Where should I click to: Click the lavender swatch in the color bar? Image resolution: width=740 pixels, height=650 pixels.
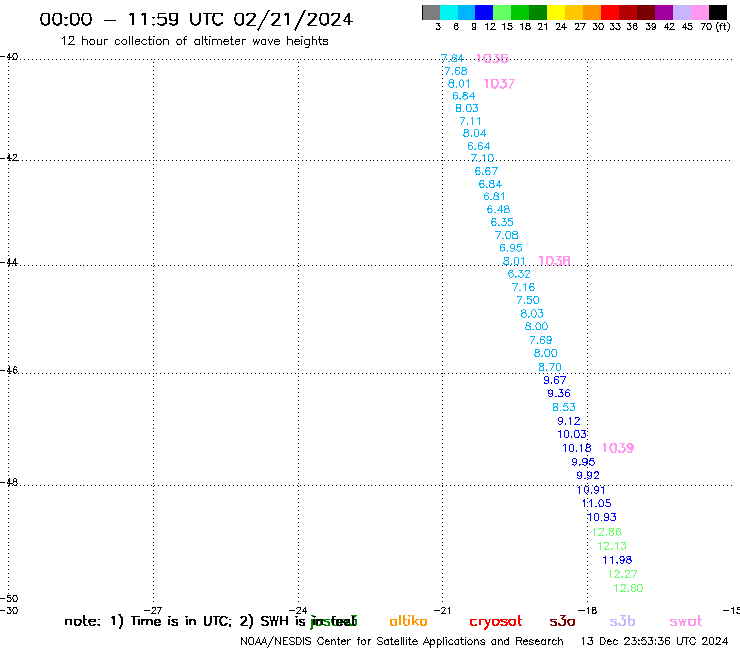pyautogui.click(x=682, y=12)
